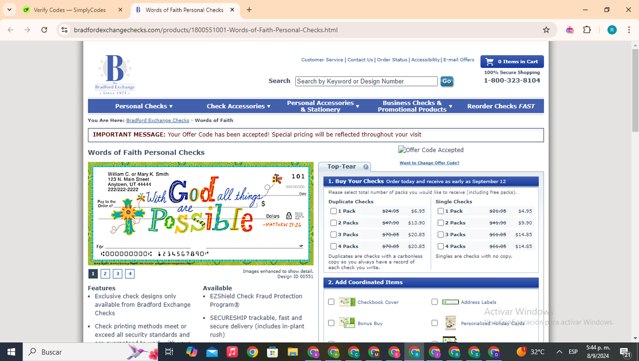Screen dimensions: 639x361
Task: Focus the keyword or design number search field
Action: (366, 81)
